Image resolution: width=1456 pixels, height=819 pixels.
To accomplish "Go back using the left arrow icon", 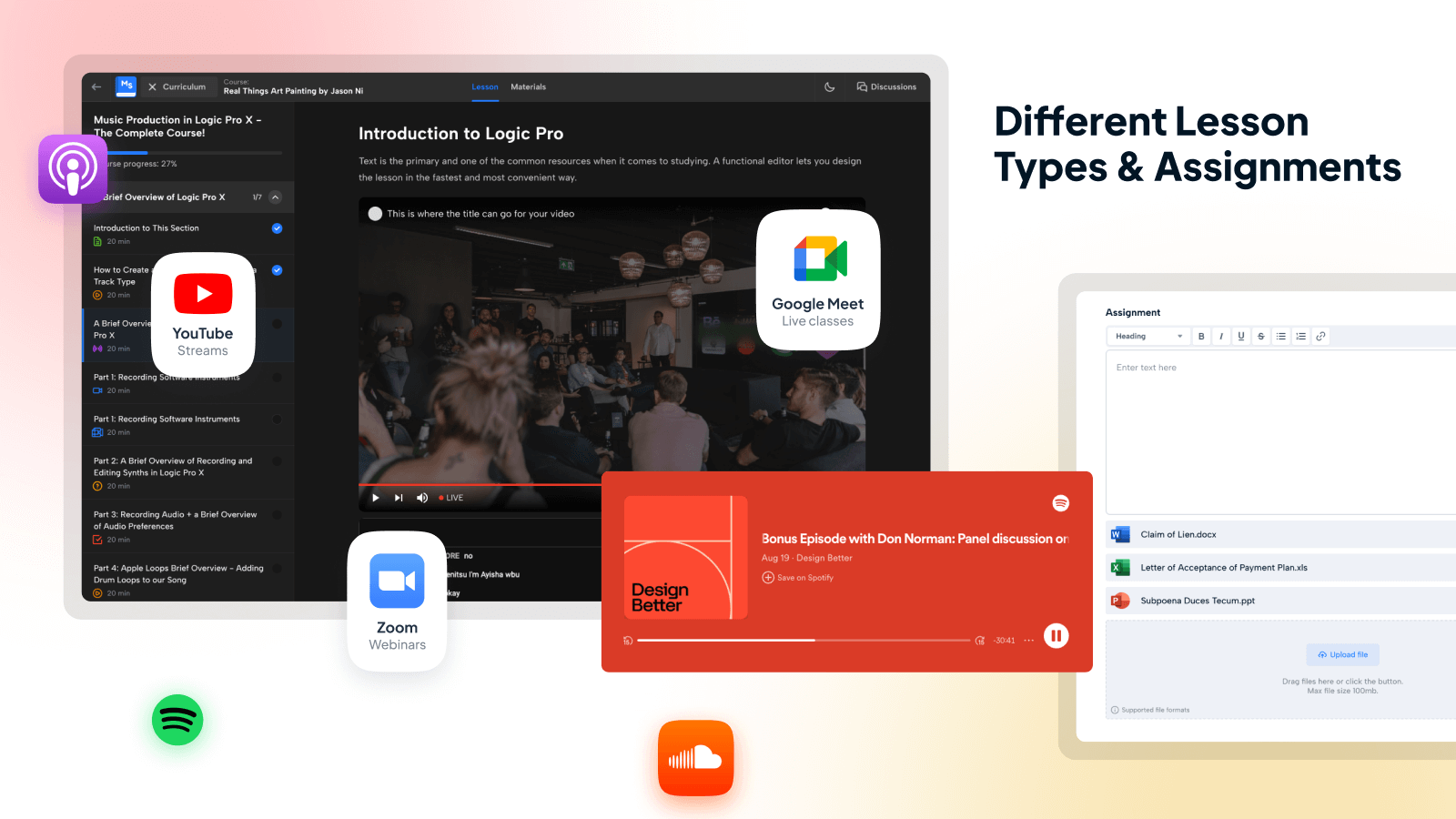I will click(96, 87).
